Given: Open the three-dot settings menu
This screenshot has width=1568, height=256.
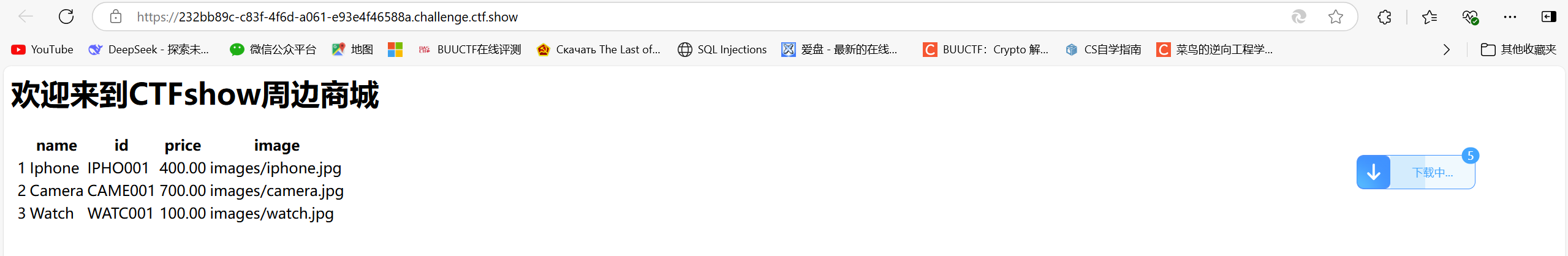Looking at the screenshot, I should pos(1510,17).
